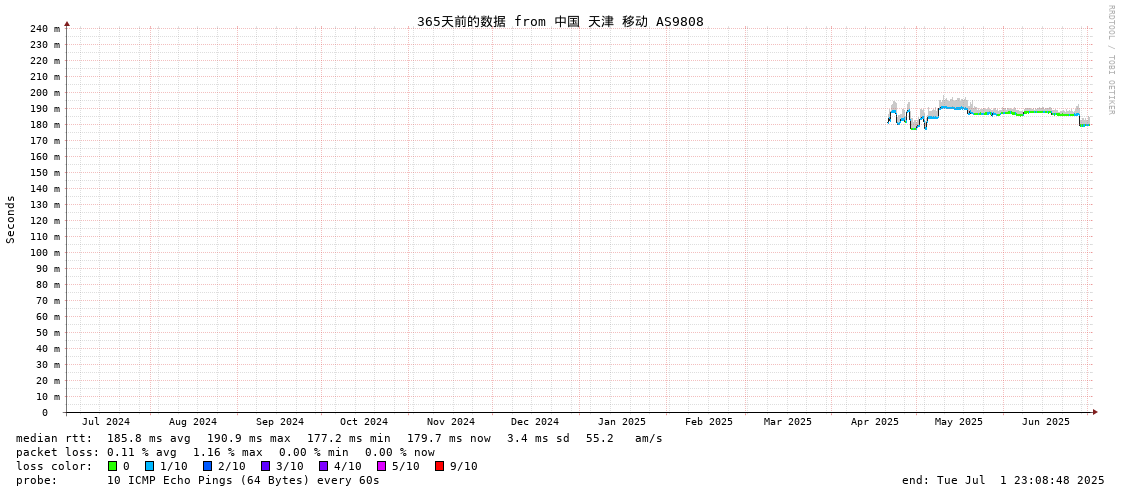Click the 0.00 % now packet loss value
The height and width of the screenshot is (494, 1121).
tap(400, 453)
